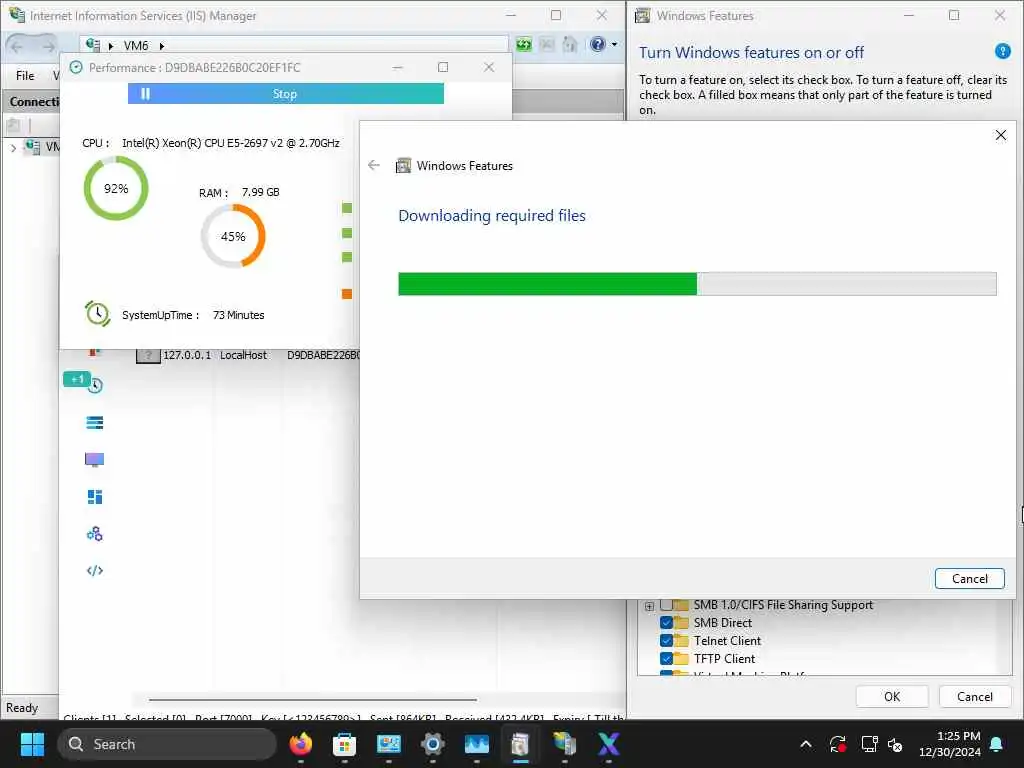Screen dimensions: 1024x768
Task: Open the File menu in IIS Manager
Action: point(25,76)
